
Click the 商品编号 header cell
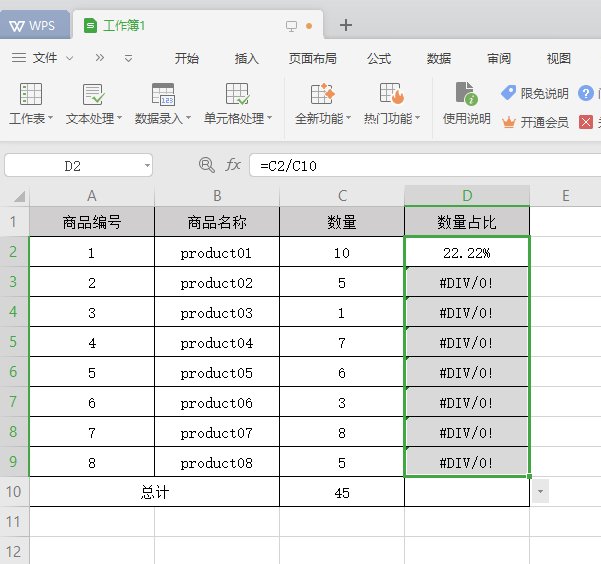(x=92, y=222)
